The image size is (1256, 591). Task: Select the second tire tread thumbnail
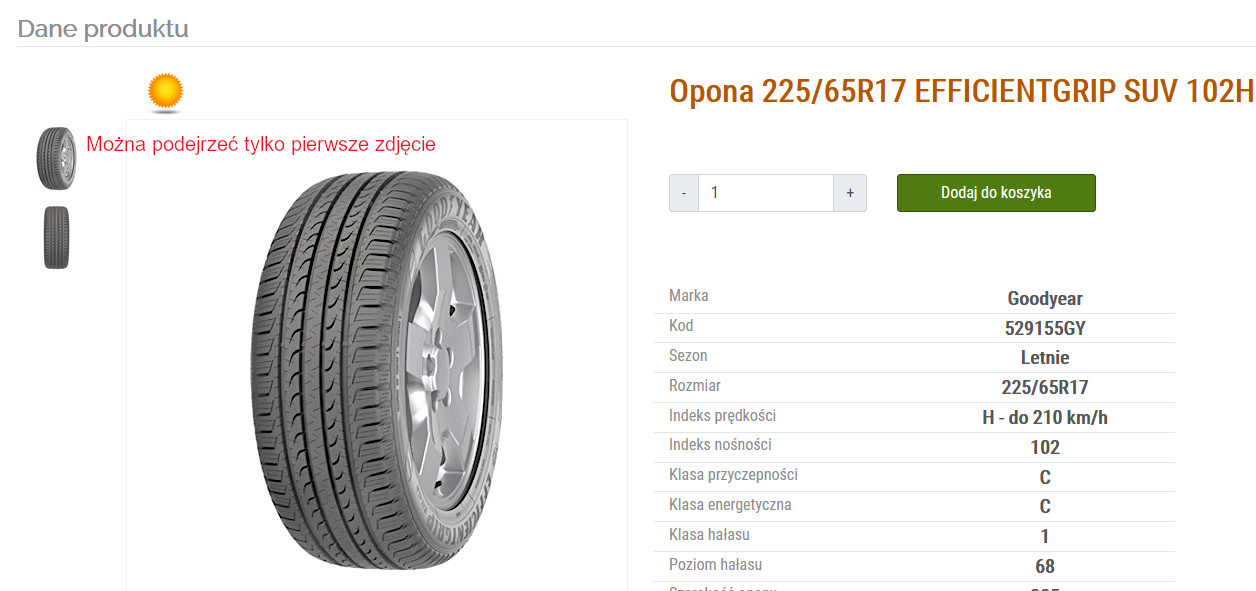tap(56, 237)
